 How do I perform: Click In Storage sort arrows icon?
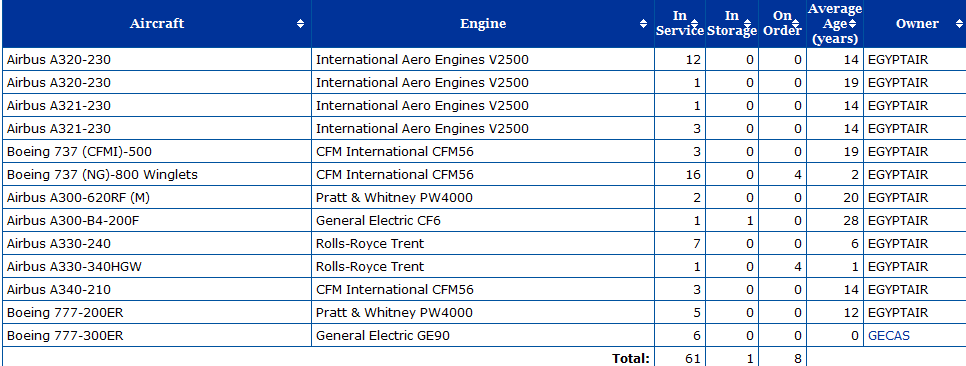tap(747, 24)
